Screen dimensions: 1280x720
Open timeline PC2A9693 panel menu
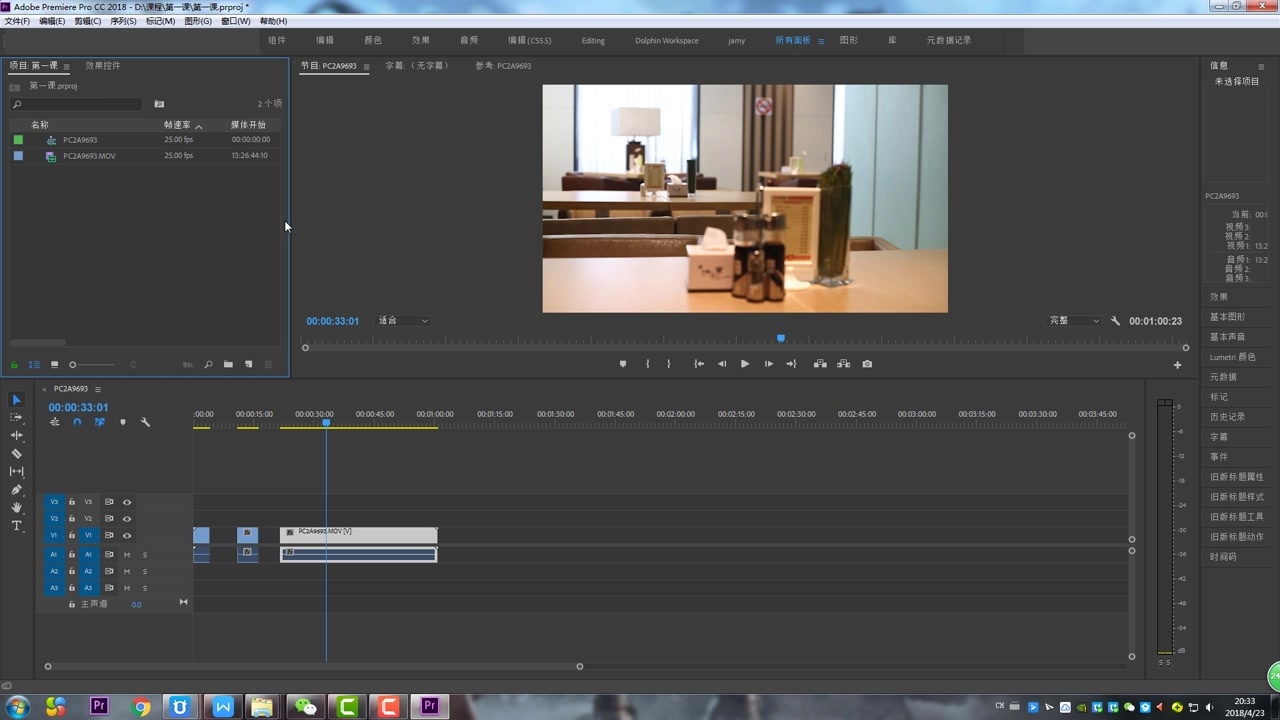[97, 389]
